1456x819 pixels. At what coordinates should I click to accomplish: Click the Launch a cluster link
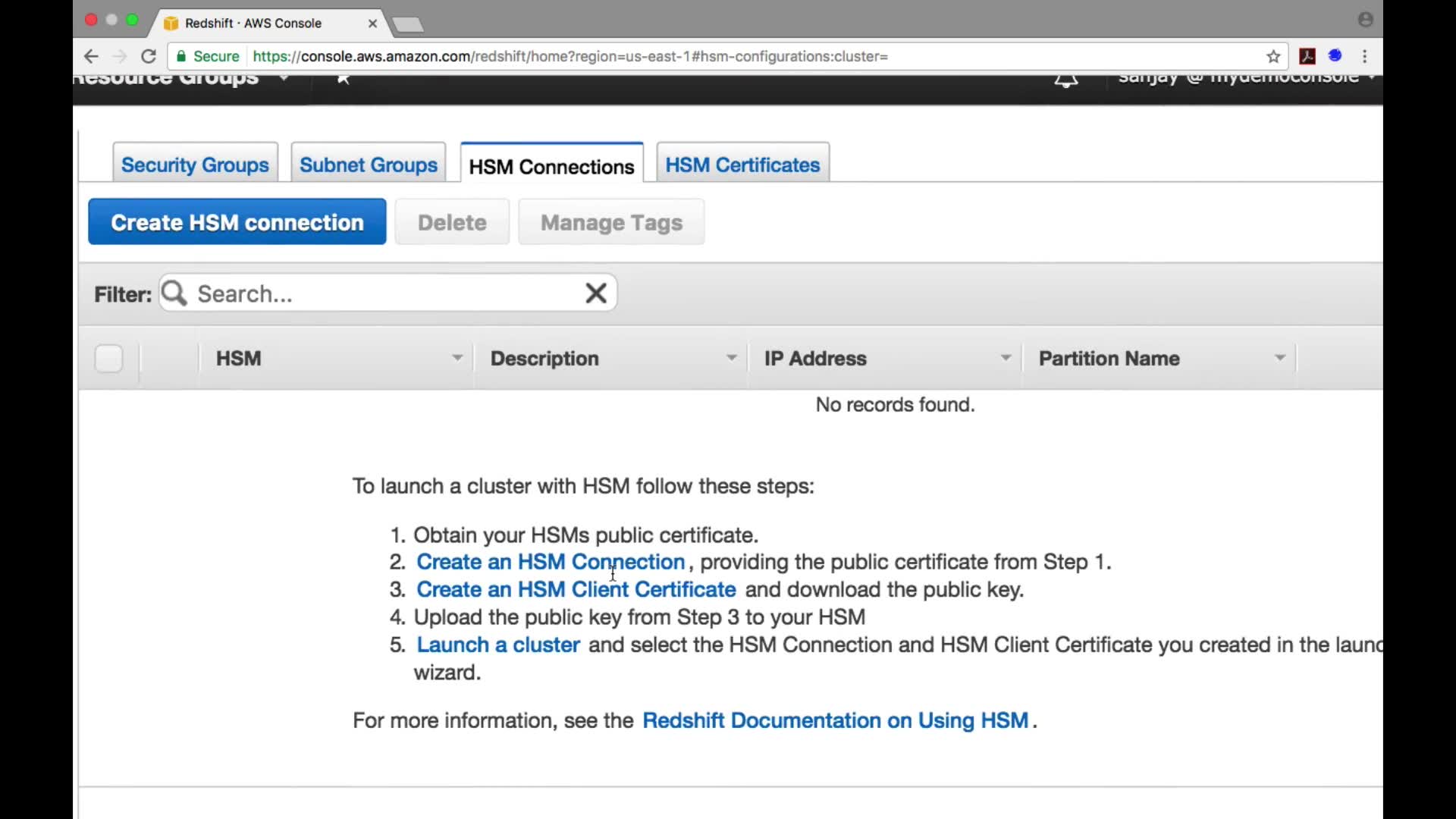click(x=498, y=645)
